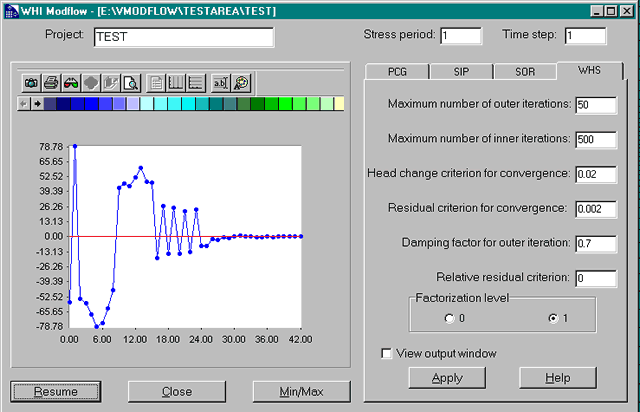
Task: Click the Time step field
Action: click(585, 36)
